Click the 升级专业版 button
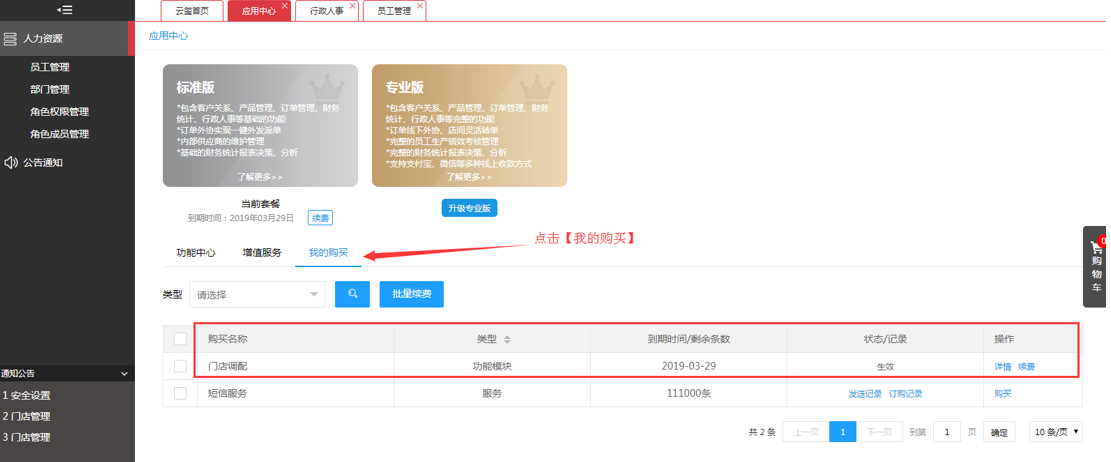The image size is (1111, 462). coord(469,208)
